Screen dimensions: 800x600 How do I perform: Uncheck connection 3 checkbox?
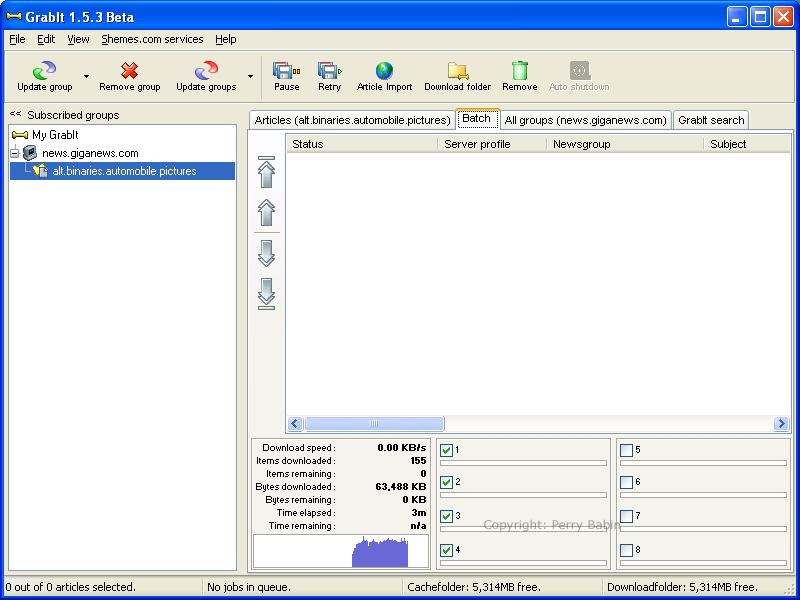446,516
